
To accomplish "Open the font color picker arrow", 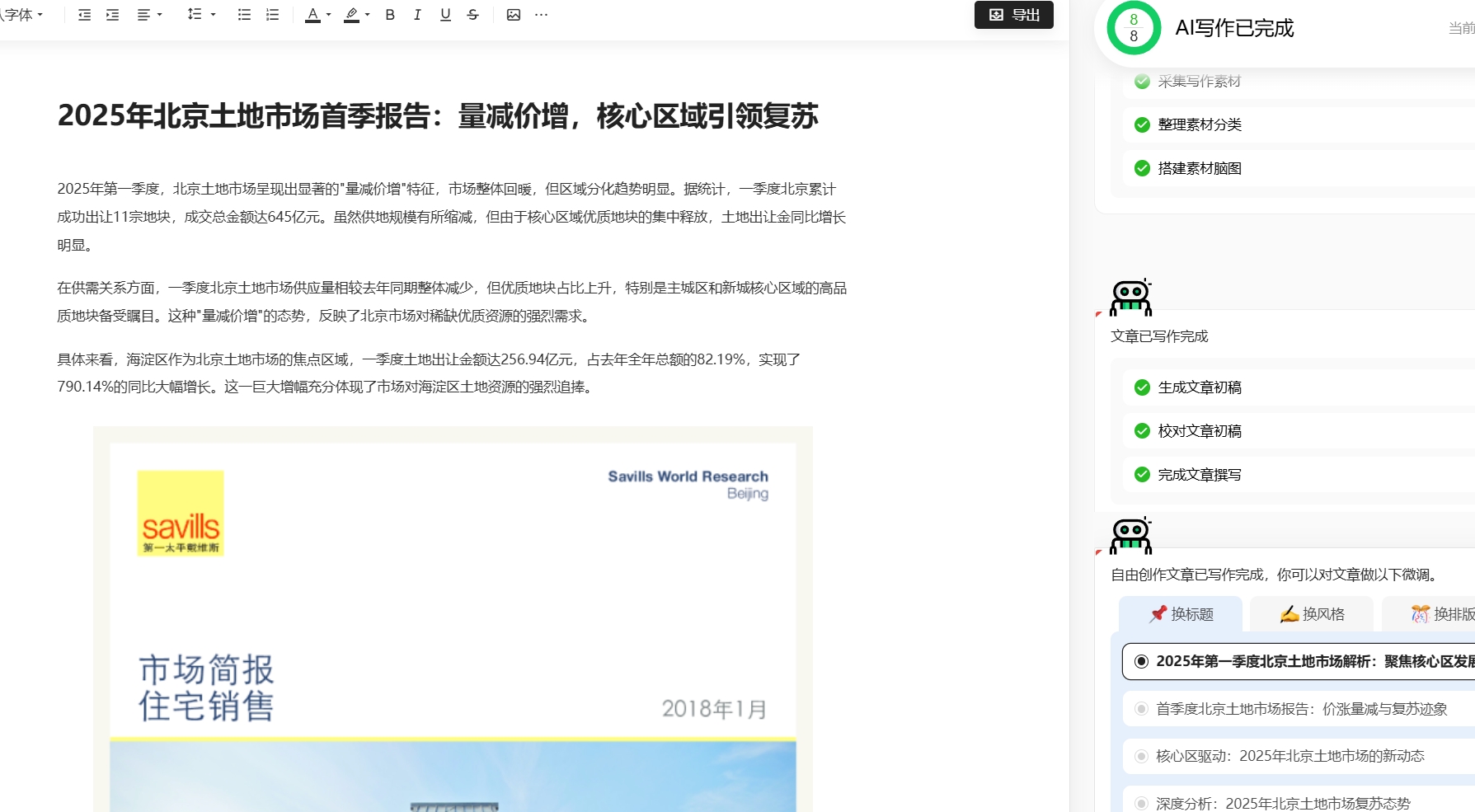I will [329, 15].
